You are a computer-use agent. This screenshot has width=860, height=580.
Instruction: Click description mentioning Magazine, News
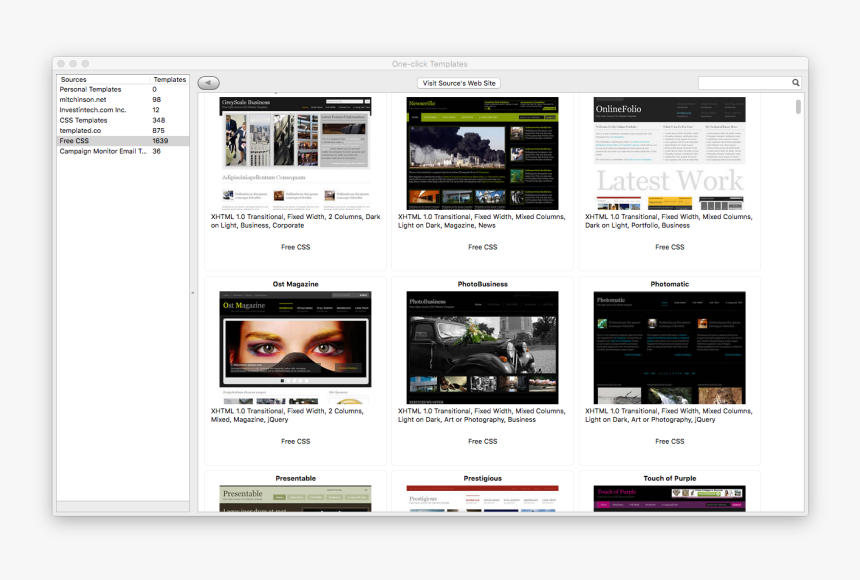pyautogui.click(x=482, y=221)
